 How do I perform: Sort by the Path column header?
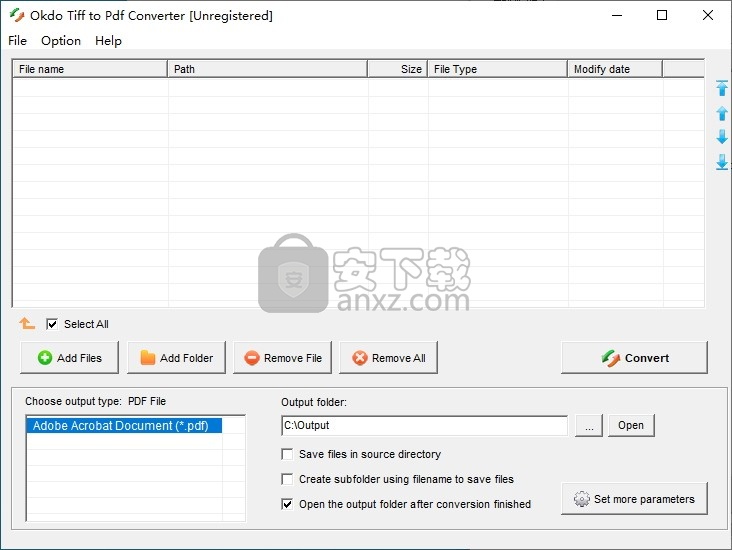coord(267,69)
